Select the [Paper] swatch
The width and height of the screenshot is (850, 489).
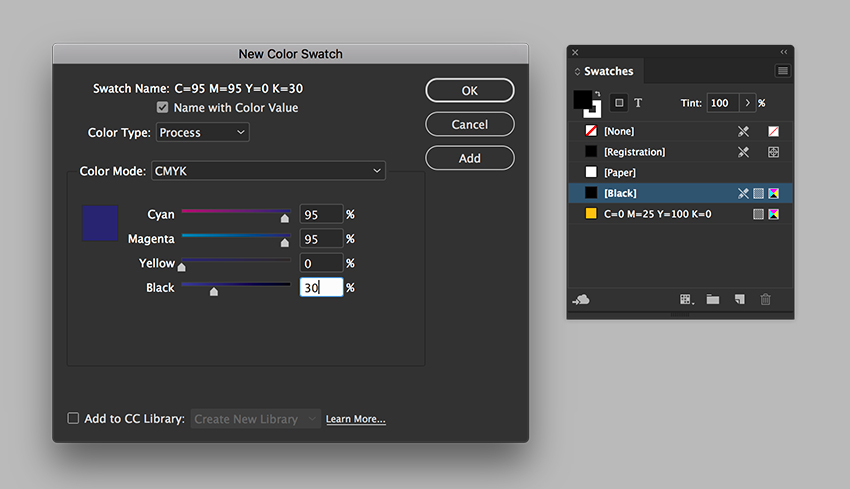680,172
